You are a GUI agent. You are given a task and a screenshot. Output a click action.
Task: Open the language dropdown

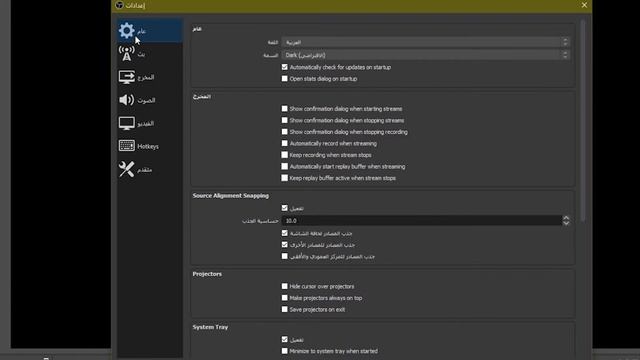426,42
